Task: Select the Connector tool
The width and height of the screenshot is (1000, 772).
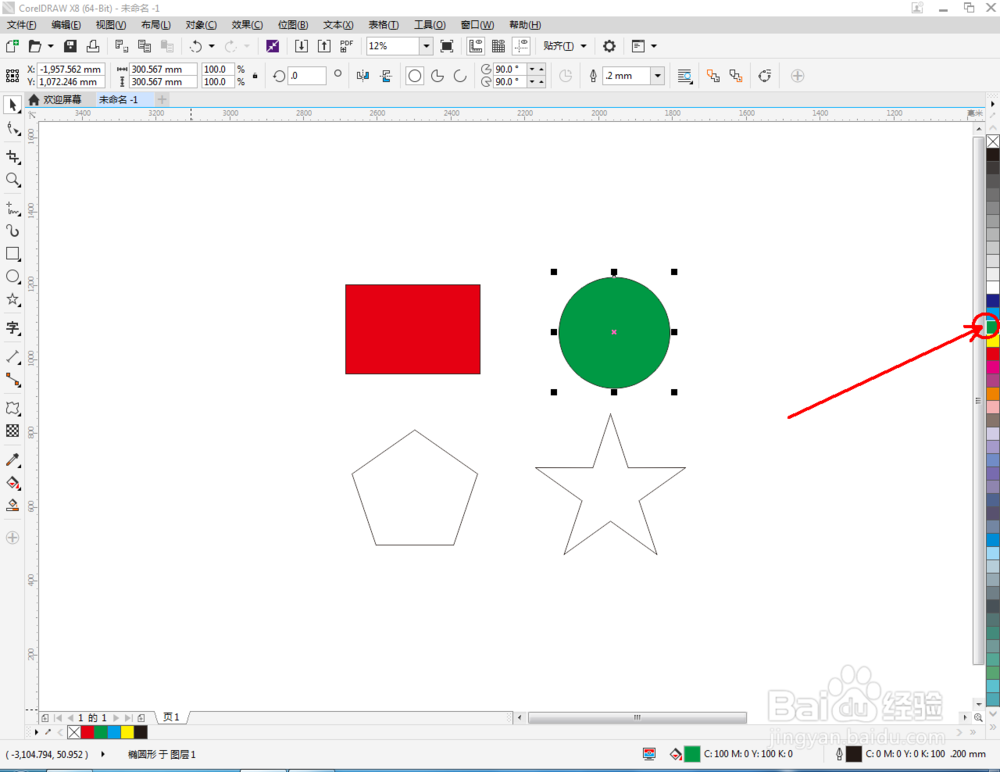Action: coord(13,380)
